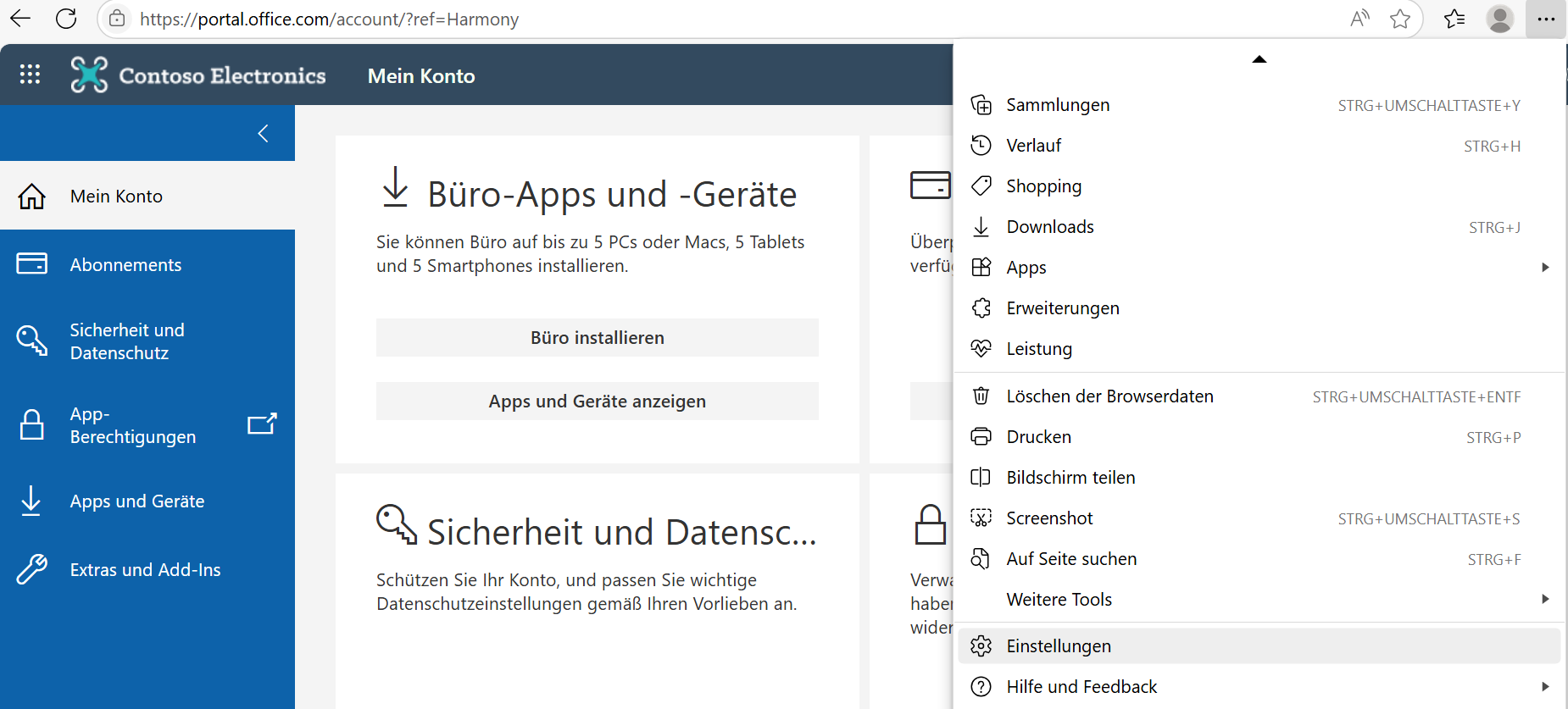Click the Büro-Apps und -Geräte heading

(x=612, y=194)
